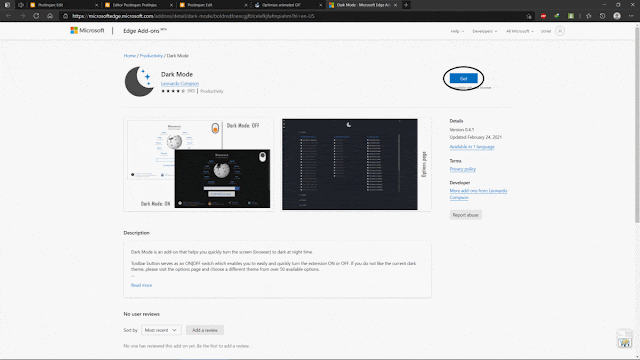
Task: Open the Privacy policy link
Action: click(x=462, y=169)
